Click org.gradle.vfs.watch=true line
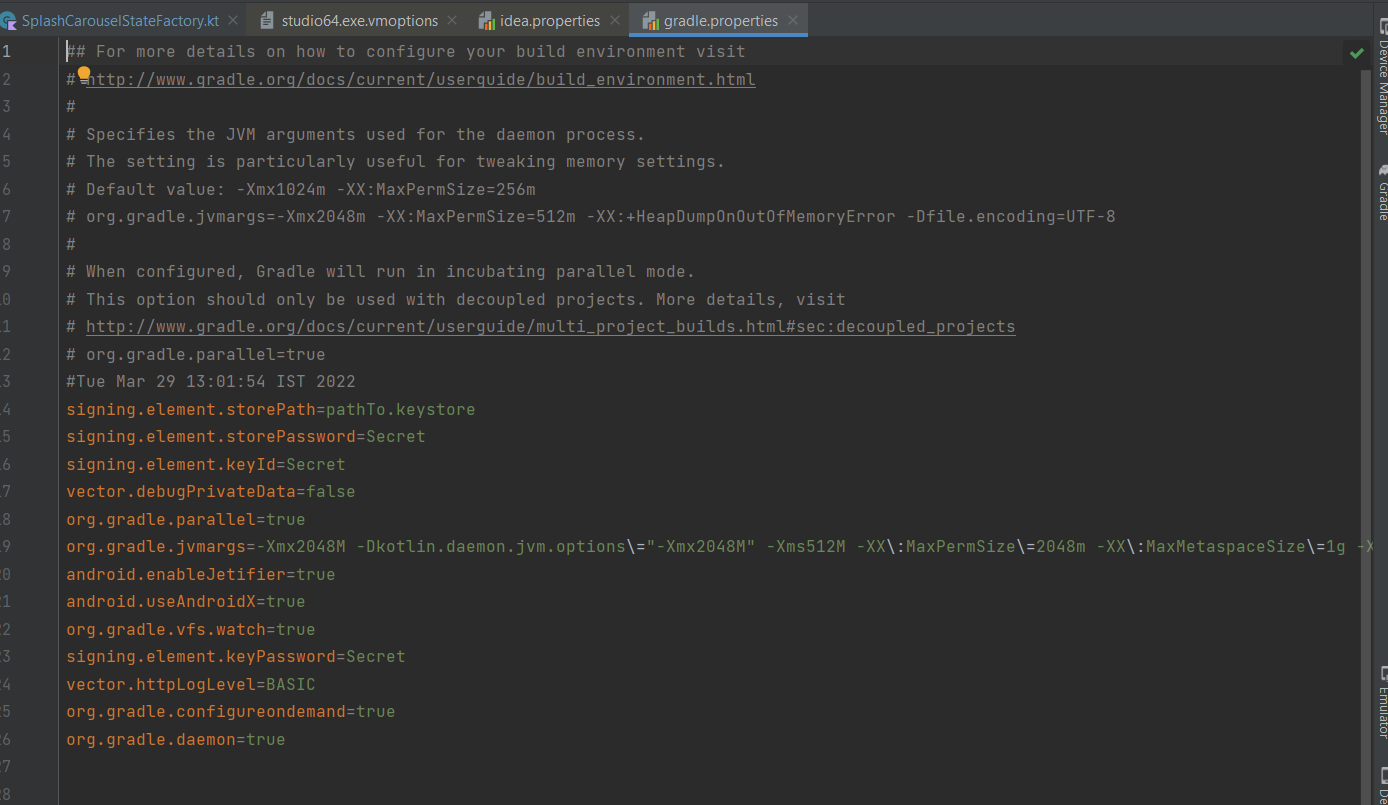This screenshot has width=1388, height=805. point(190,629)
